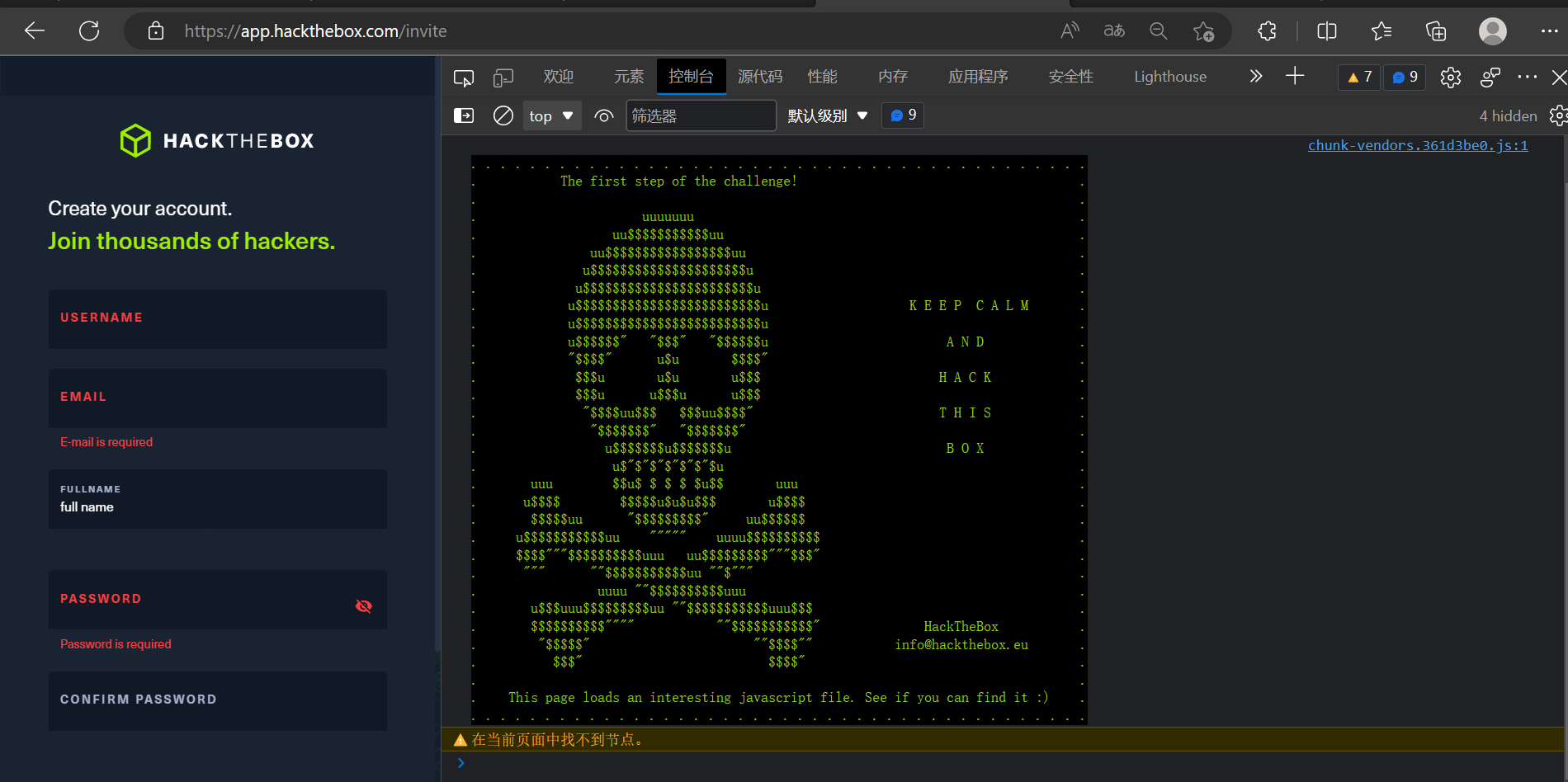Screen dimensions: 1568x782
Task: Open the chunk-vendors.361d3be0.js link
Action: point(1417,145)
